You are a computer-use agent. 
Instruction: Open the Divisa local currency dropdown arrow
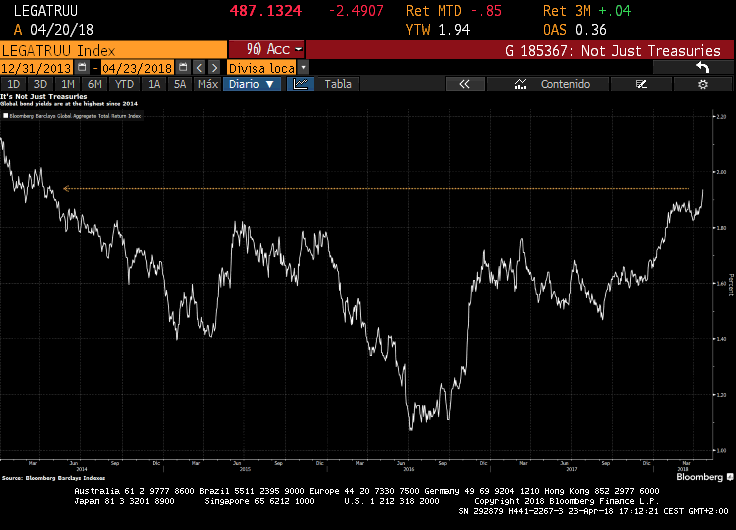click(303, 68)
